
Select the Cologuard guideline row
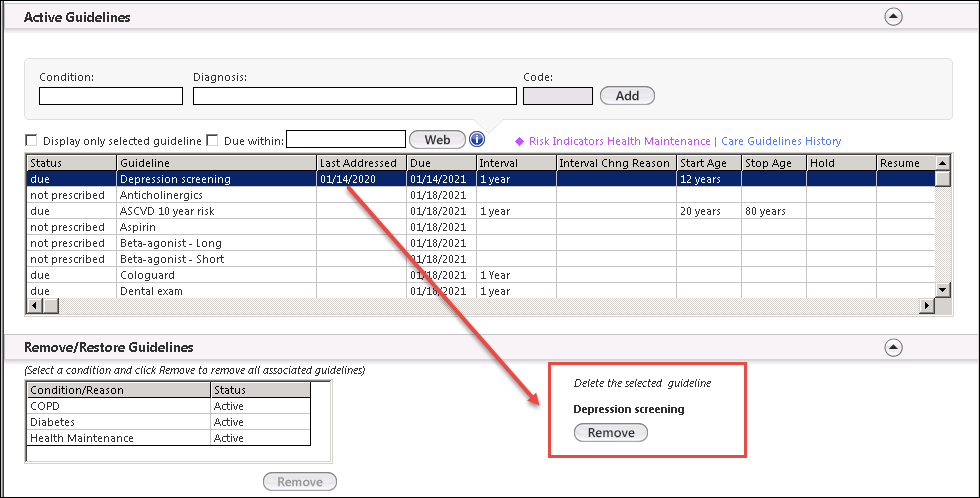click(481, 275)
